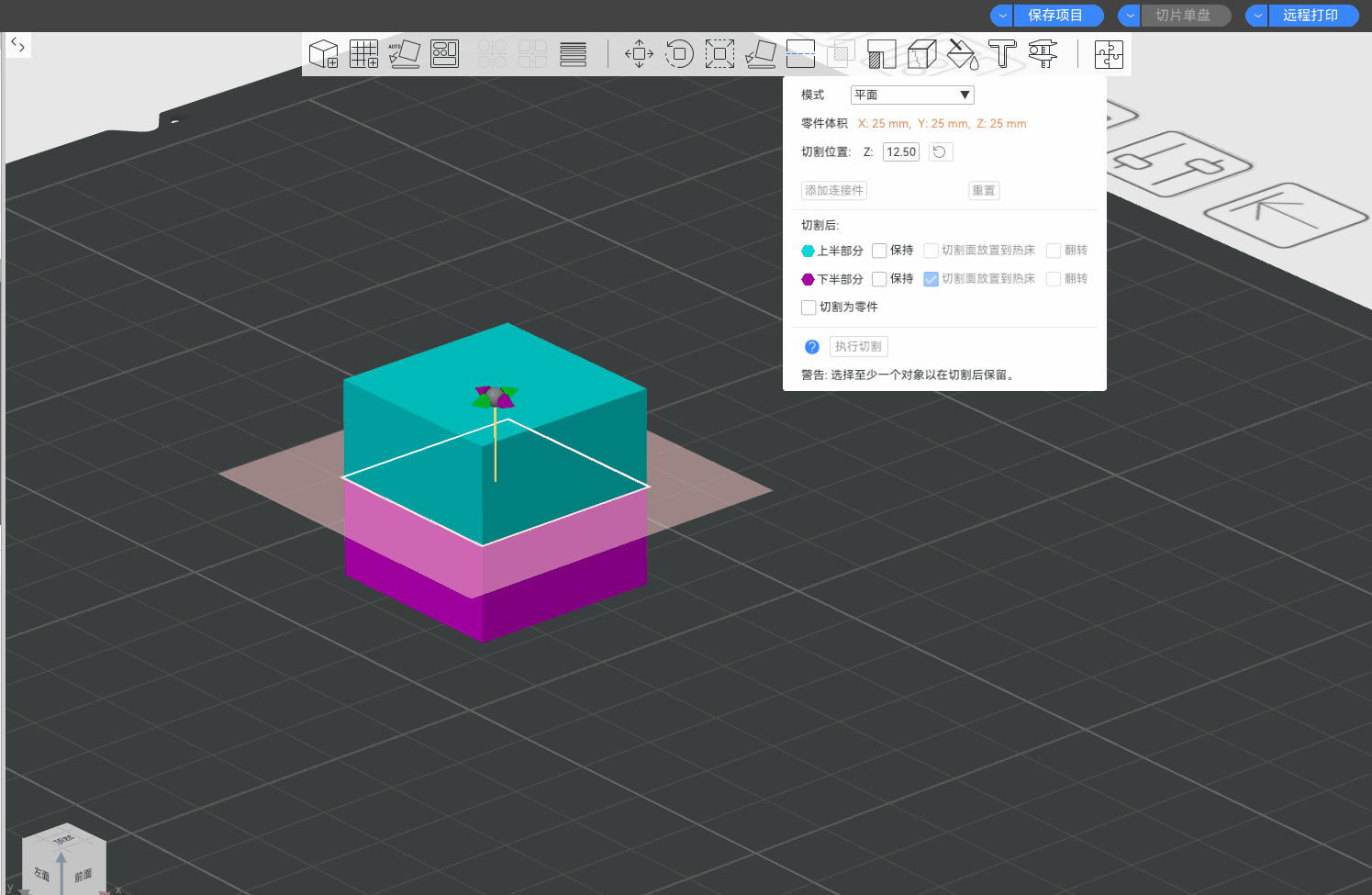
Task: Click the view orientation cube
Action: pyautogui.click(x=64, y=861)
